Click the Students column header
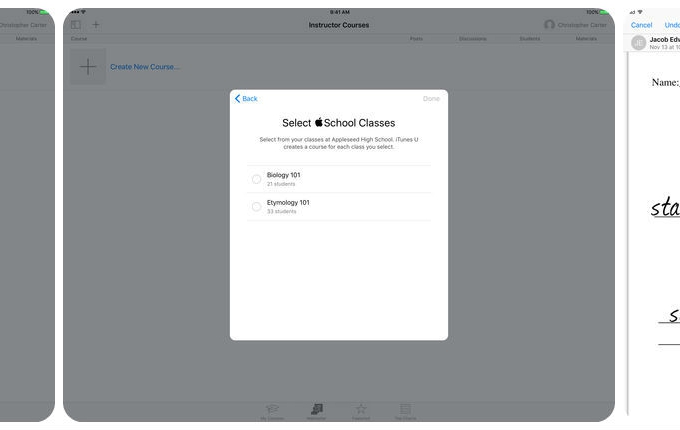 click(530, 39)
